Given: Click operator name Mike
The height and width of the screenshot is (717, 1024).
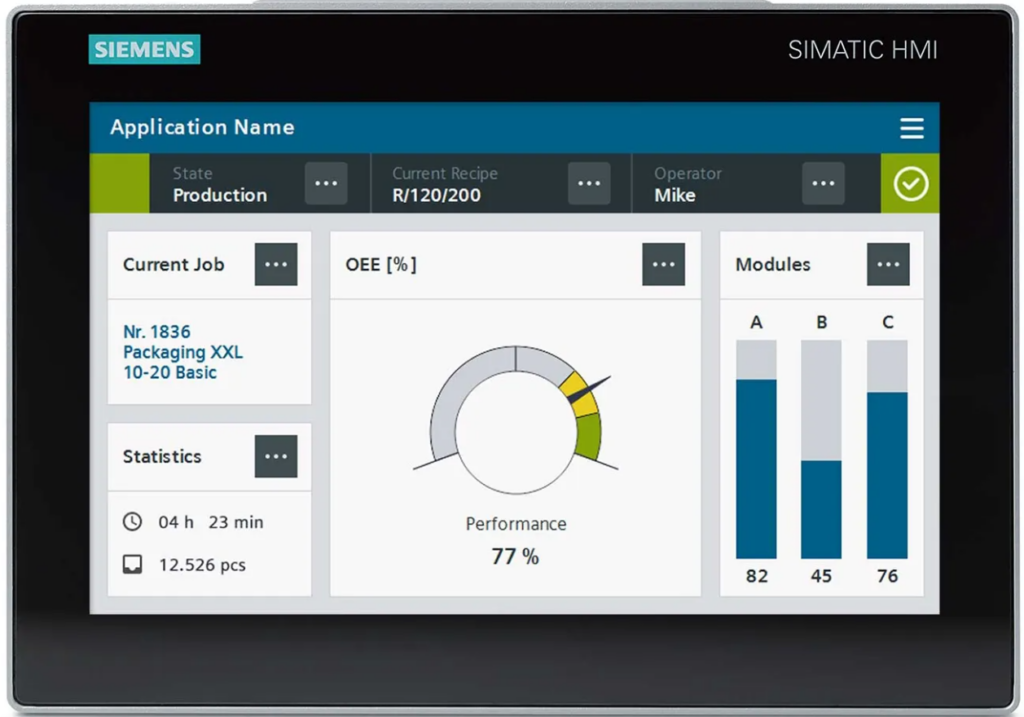Looking at the screenshot, I should coord(677,195).
